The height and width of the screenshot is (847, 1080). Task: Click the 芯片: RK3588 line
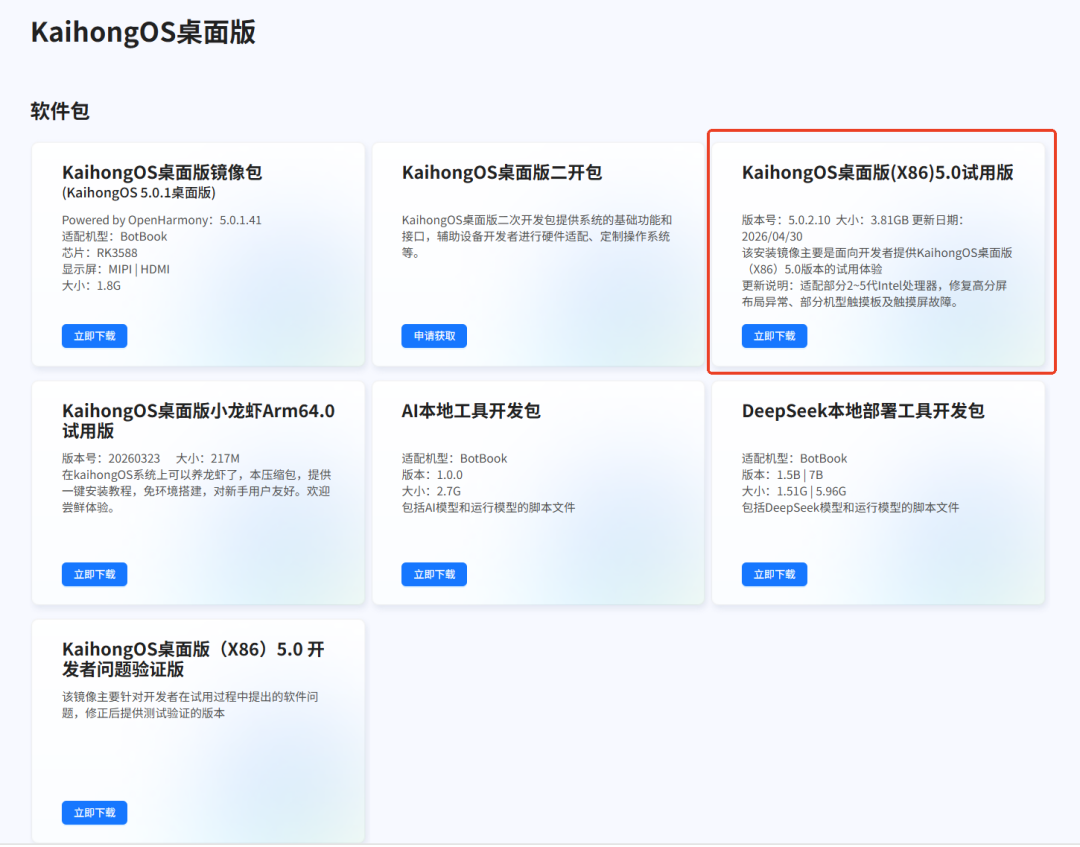point(100,253)
